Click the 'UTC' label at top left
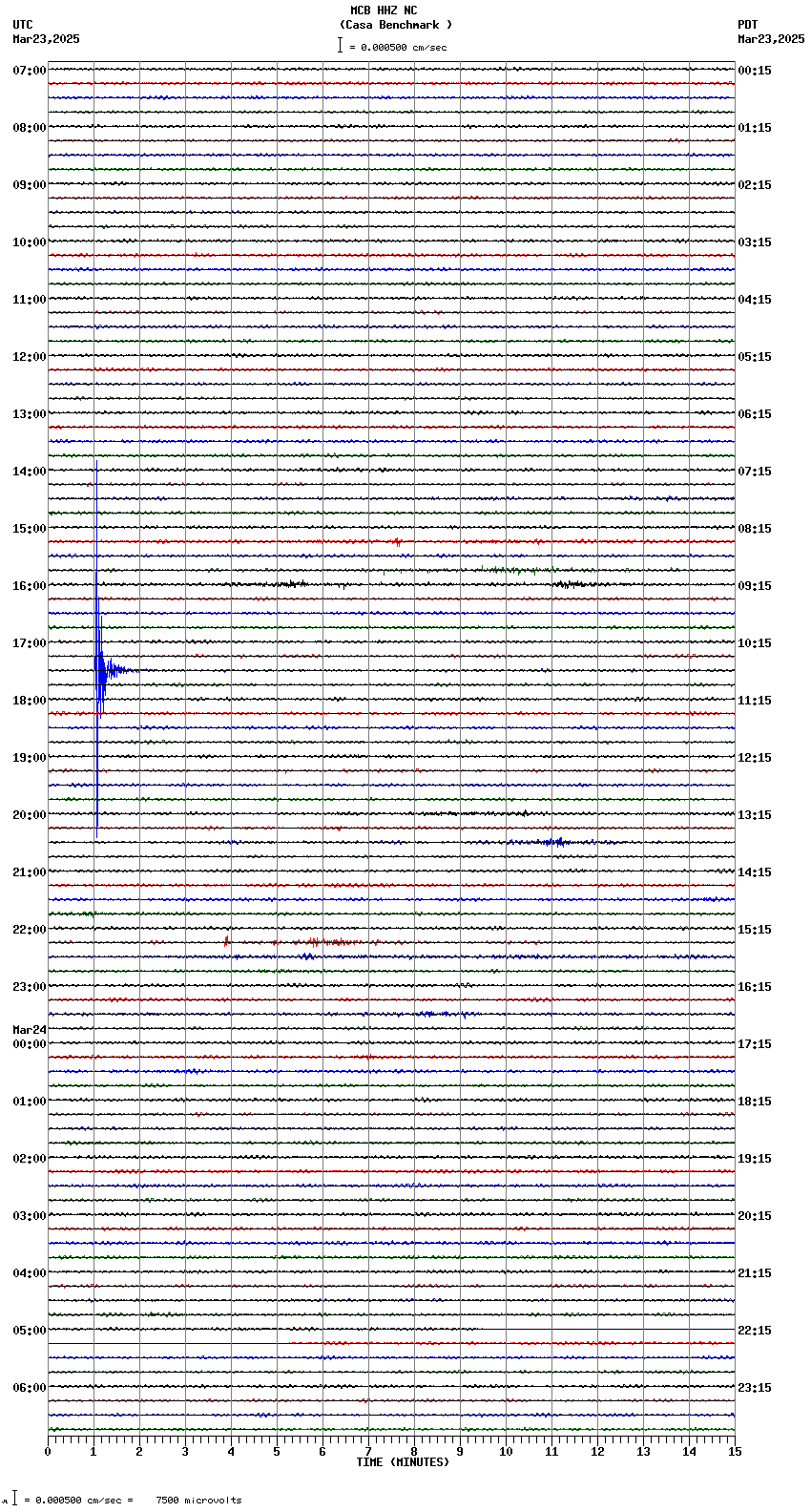 pyautogui.click(x=23, y=25)
